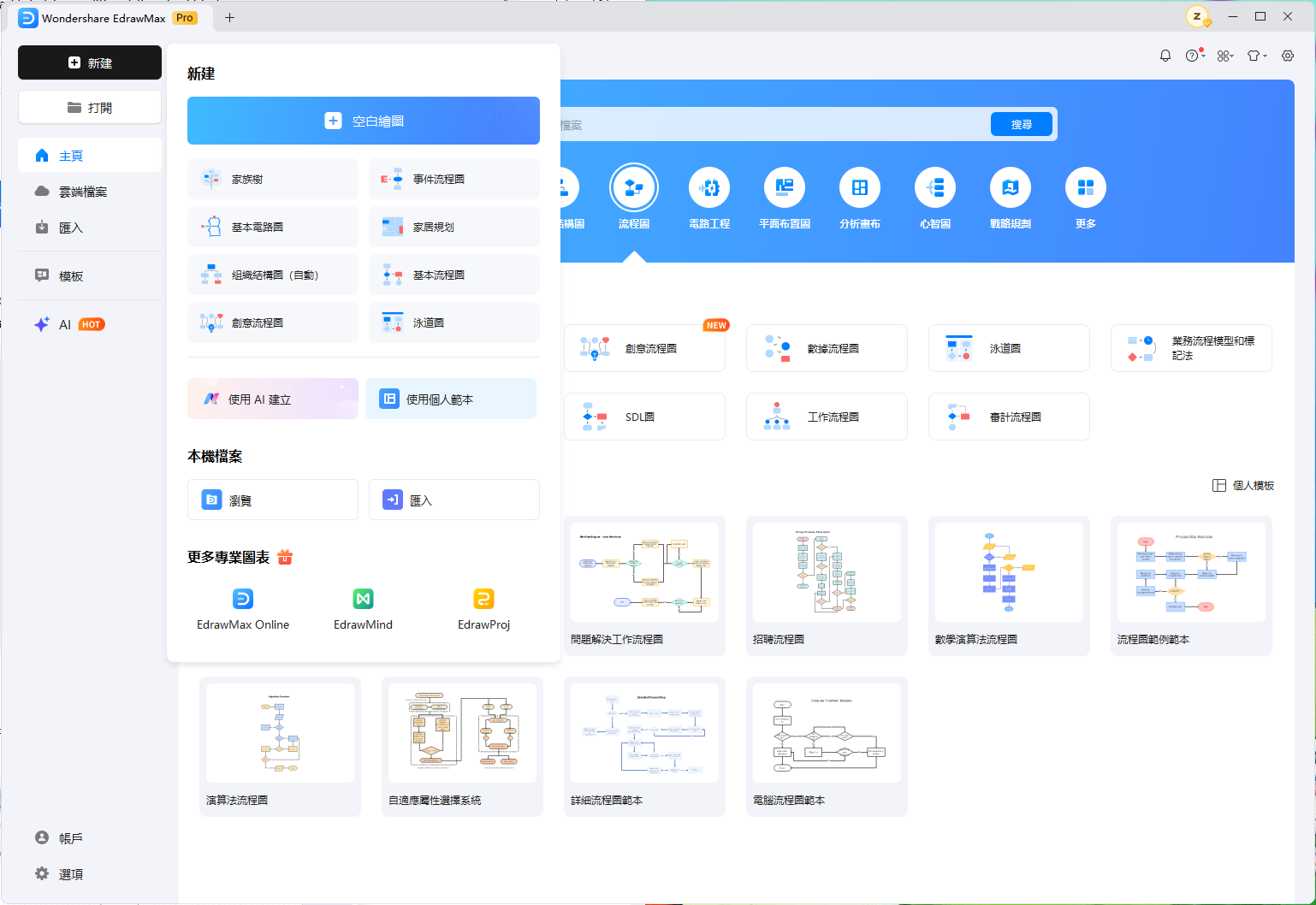Click the notification bell icon
Image resolution: width=1316 pixels, height=905 pixels.
(x=1165, y=56)
